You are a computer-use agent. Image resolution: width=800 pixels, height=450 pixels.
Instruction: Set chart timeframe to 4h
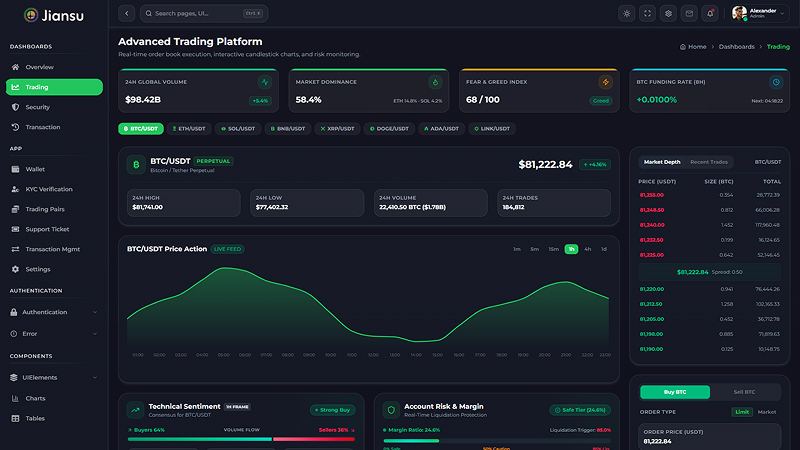point(588,249)
